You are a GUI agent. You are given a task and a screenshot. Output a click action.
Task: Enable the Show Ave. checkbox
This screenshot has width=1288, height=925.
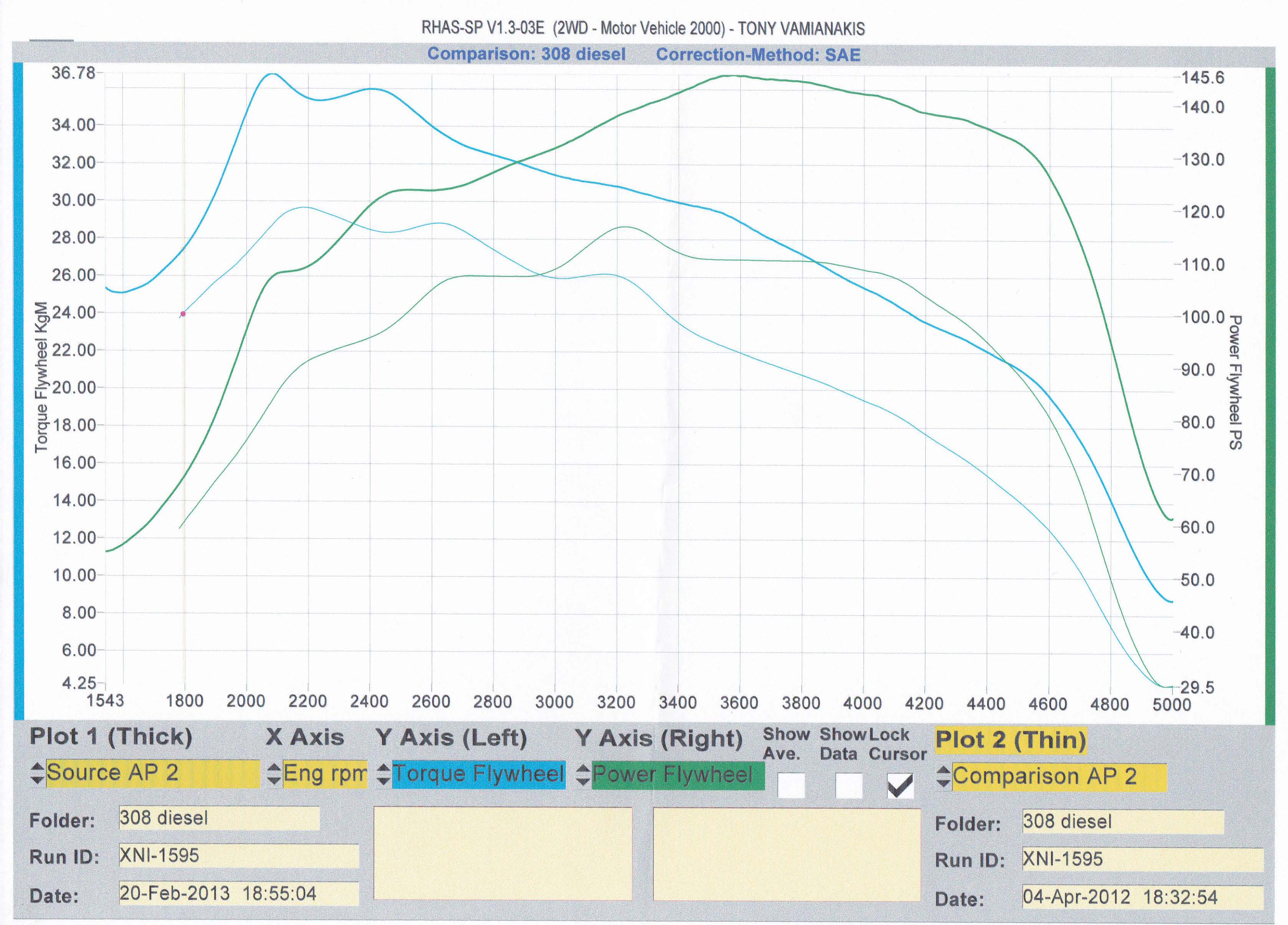791,785
